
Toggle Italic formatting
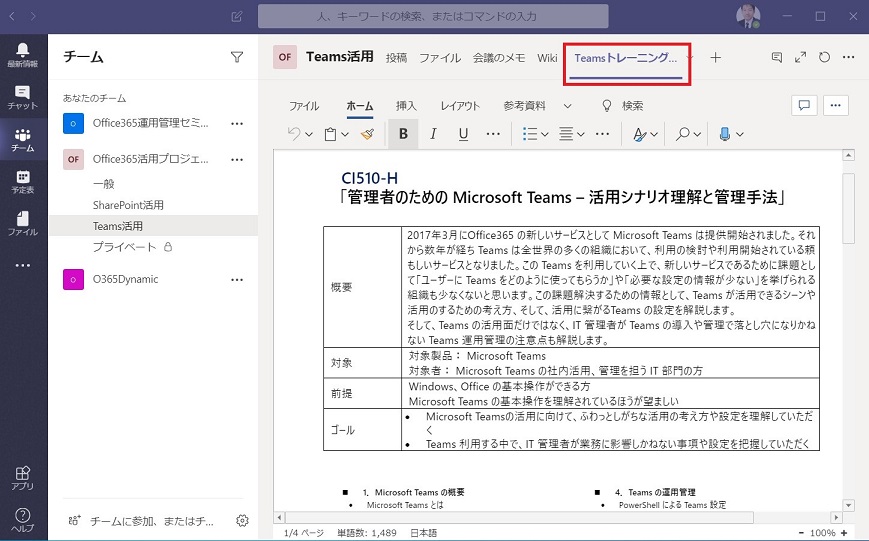pyautogui.click(x=433, y=134)
